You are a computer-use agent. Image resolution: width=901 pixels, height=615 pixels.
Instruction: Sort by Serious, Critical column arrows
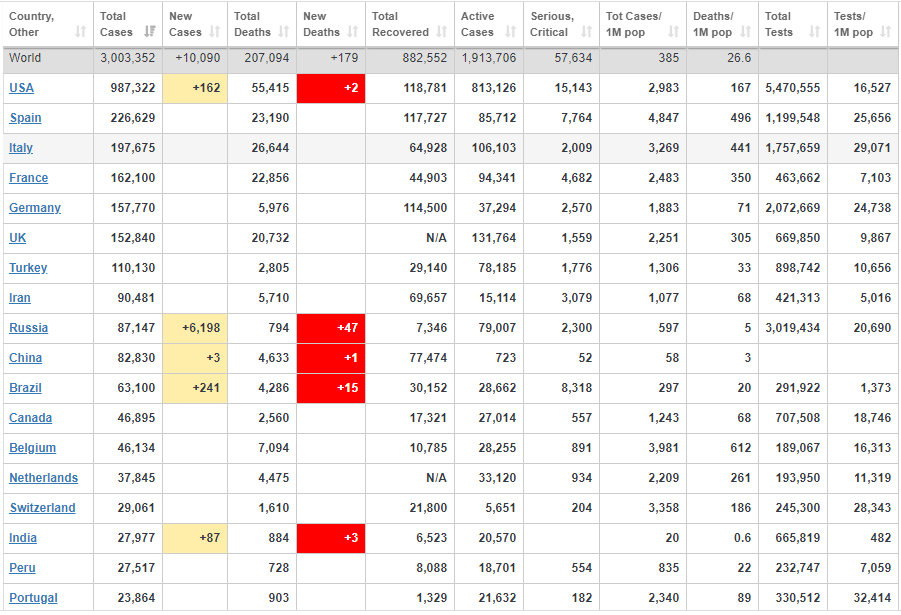[587, 32]
